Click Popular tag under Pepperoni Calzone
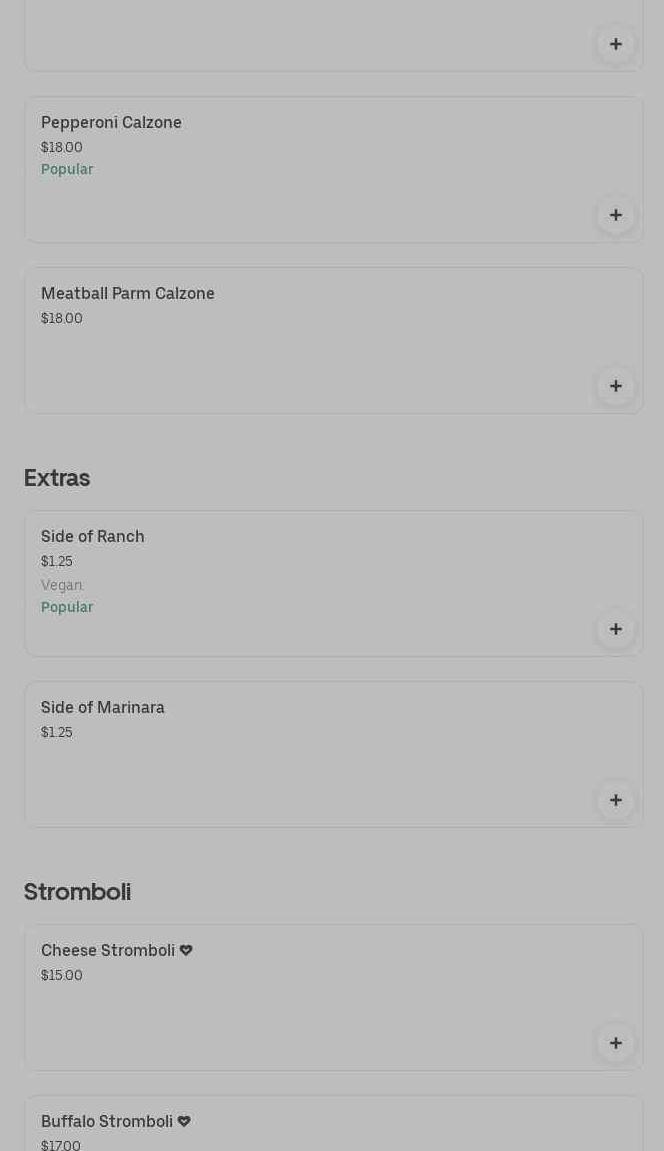This screenshot has width=664, height=1151. [67, 169]
